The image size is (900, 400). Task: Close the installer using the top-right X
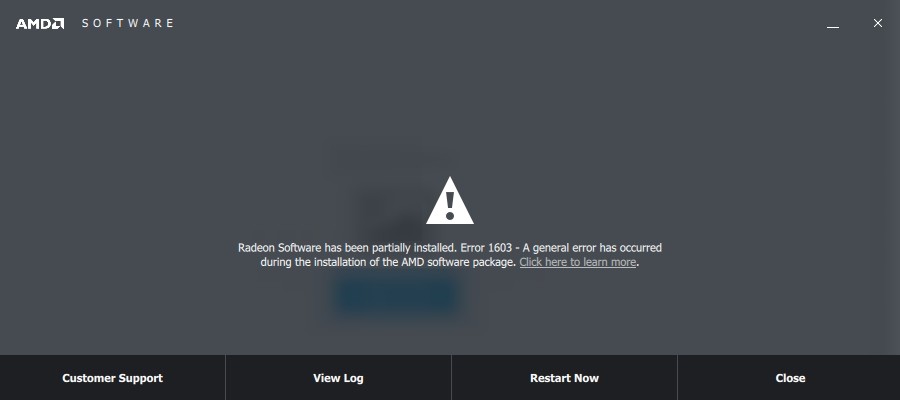click(x=878, y=23)
